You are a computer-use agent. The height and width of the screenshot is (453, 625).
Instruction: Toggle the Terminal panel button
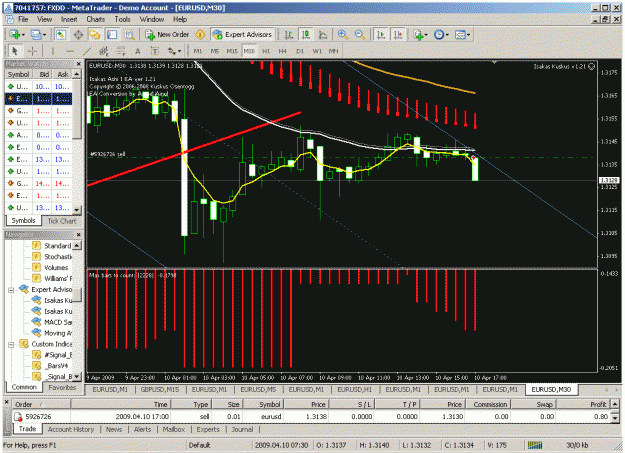click(x=112, y=35)
